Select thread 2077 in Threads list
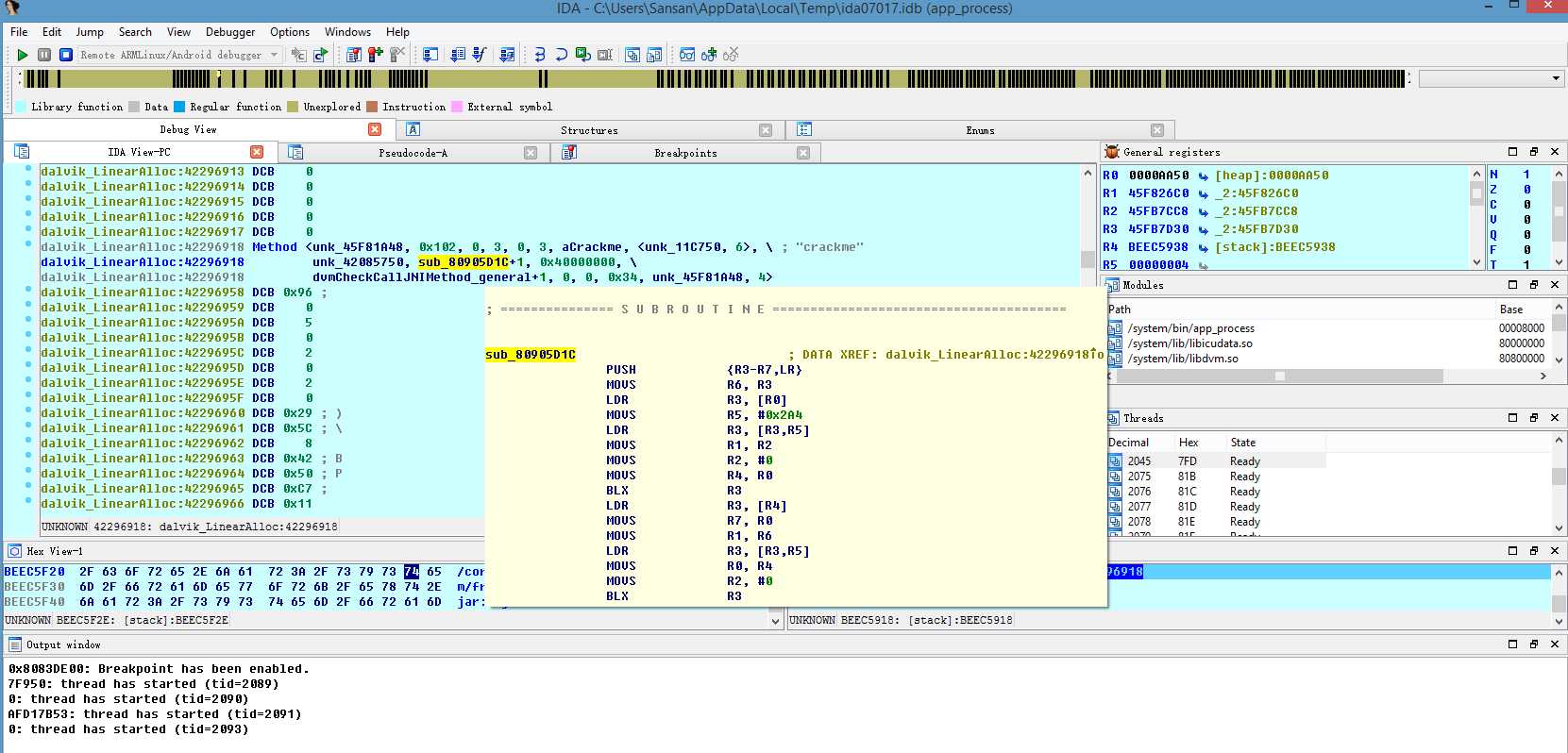Image resolution: width=1568 pixels, height=753 pixels. pyautogui.click(x=1216, y=507)
